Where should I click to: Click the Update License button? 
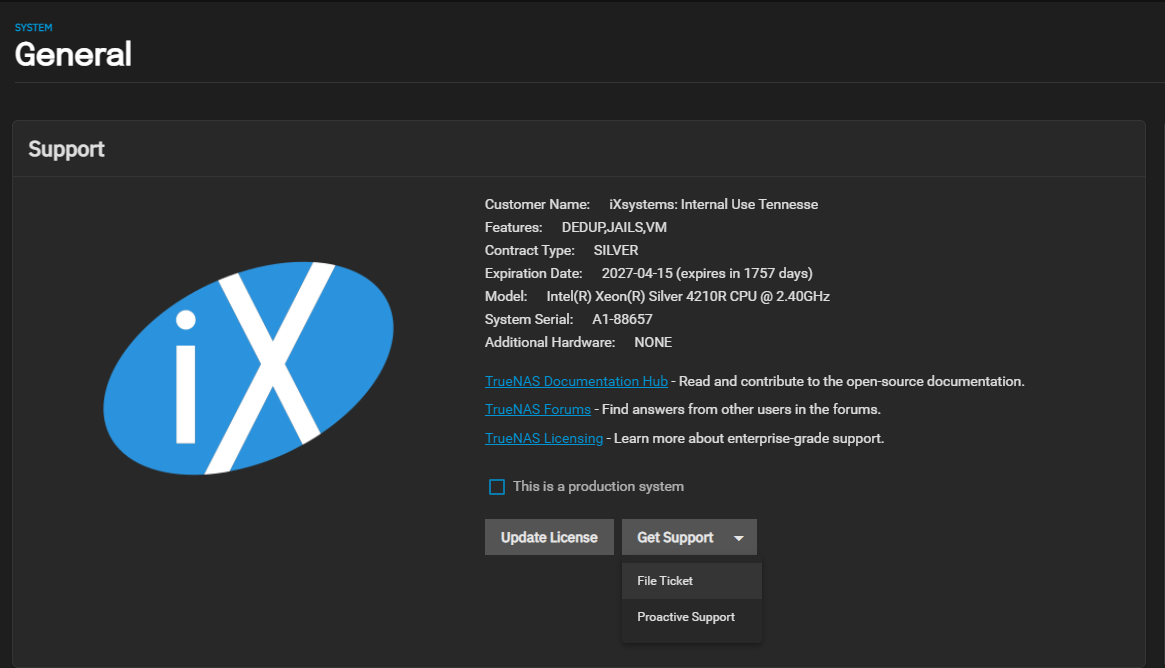pyautogui.click(x=549, y=537)
